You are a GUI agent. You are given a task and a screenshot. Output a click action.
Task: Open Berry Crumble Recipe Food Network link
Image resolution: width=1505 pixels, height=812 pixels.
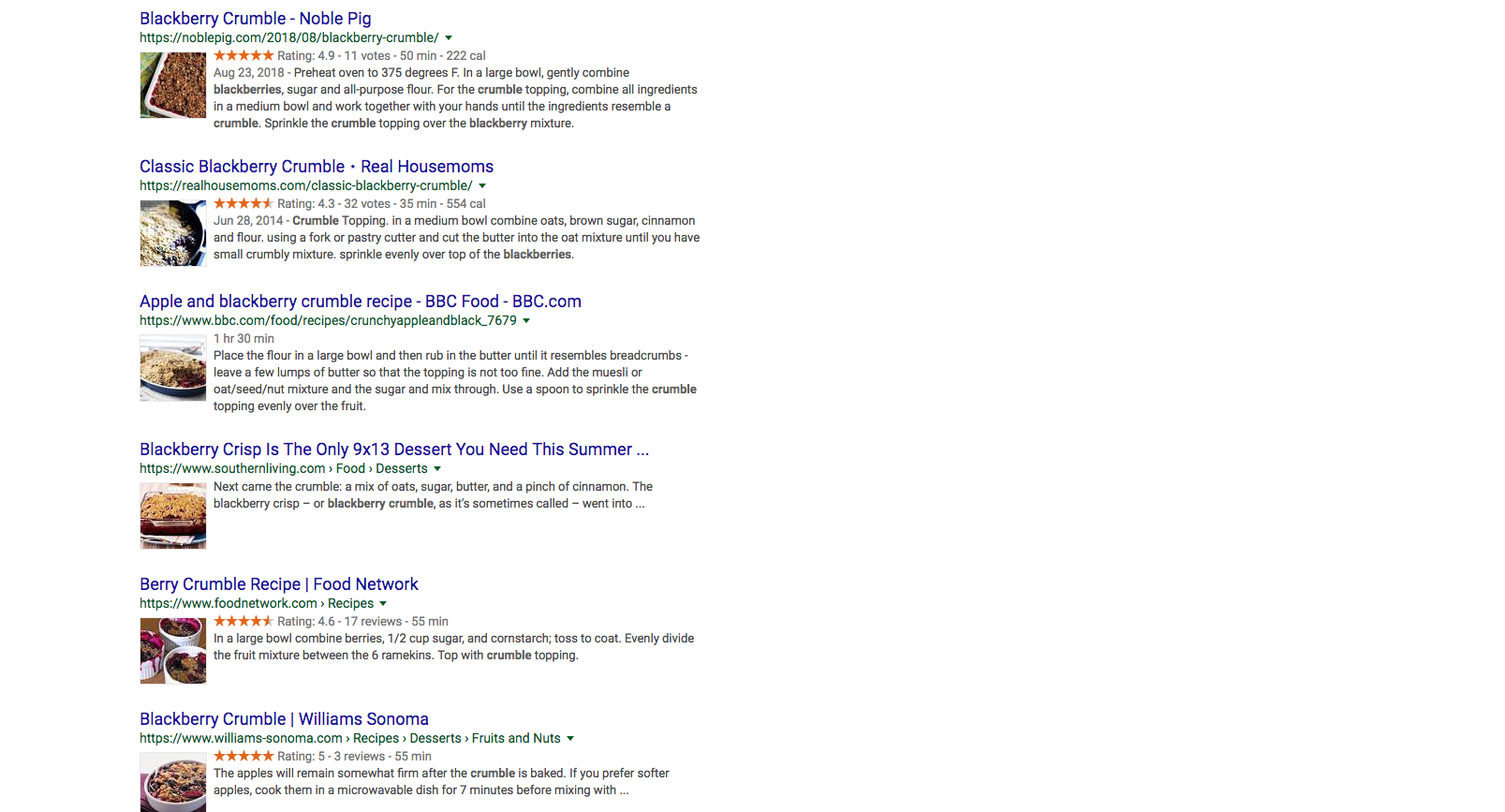coord(279,584)
